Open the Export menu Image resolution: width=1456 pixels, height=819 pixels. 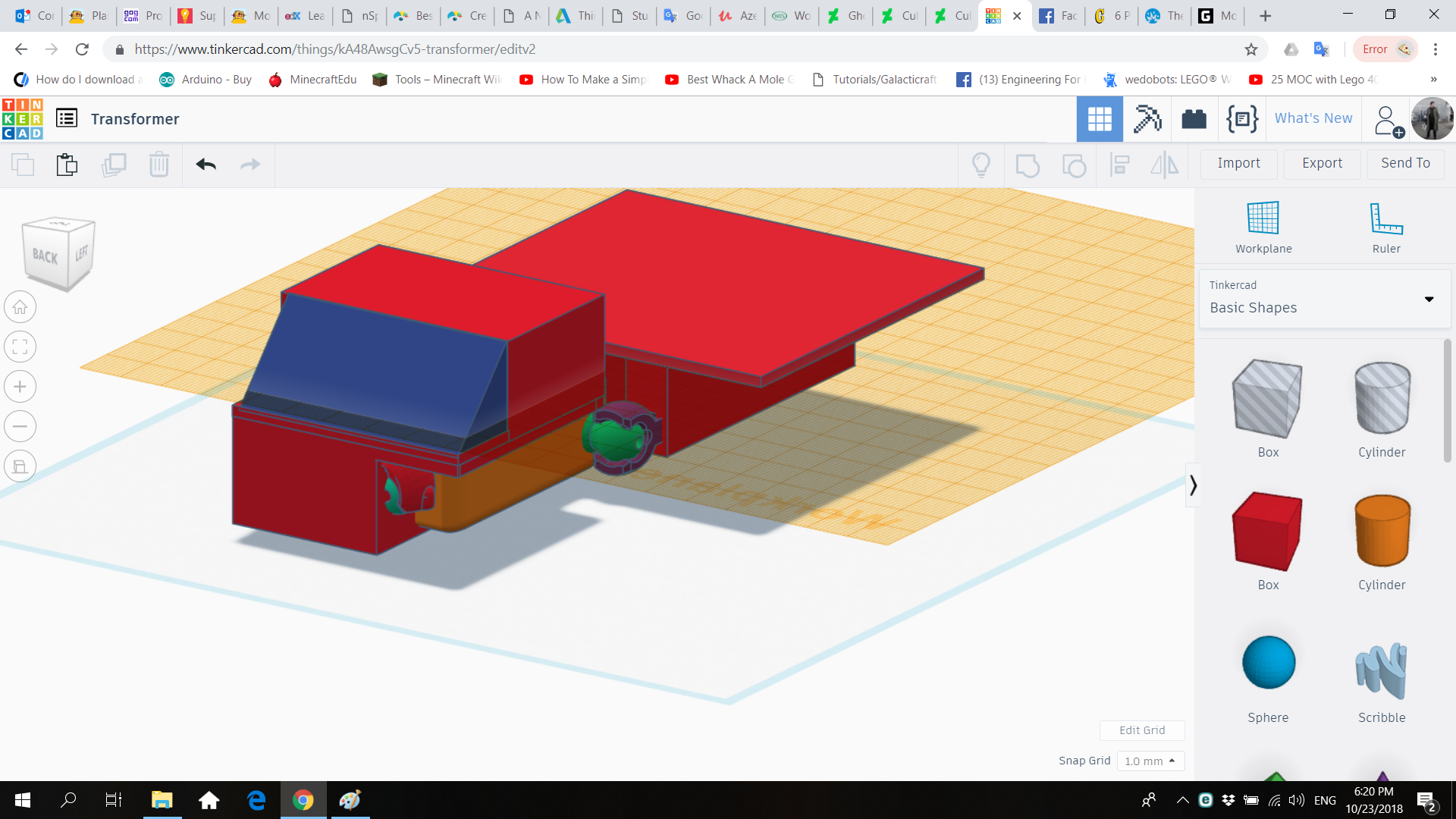click(x=1322, y=163)
